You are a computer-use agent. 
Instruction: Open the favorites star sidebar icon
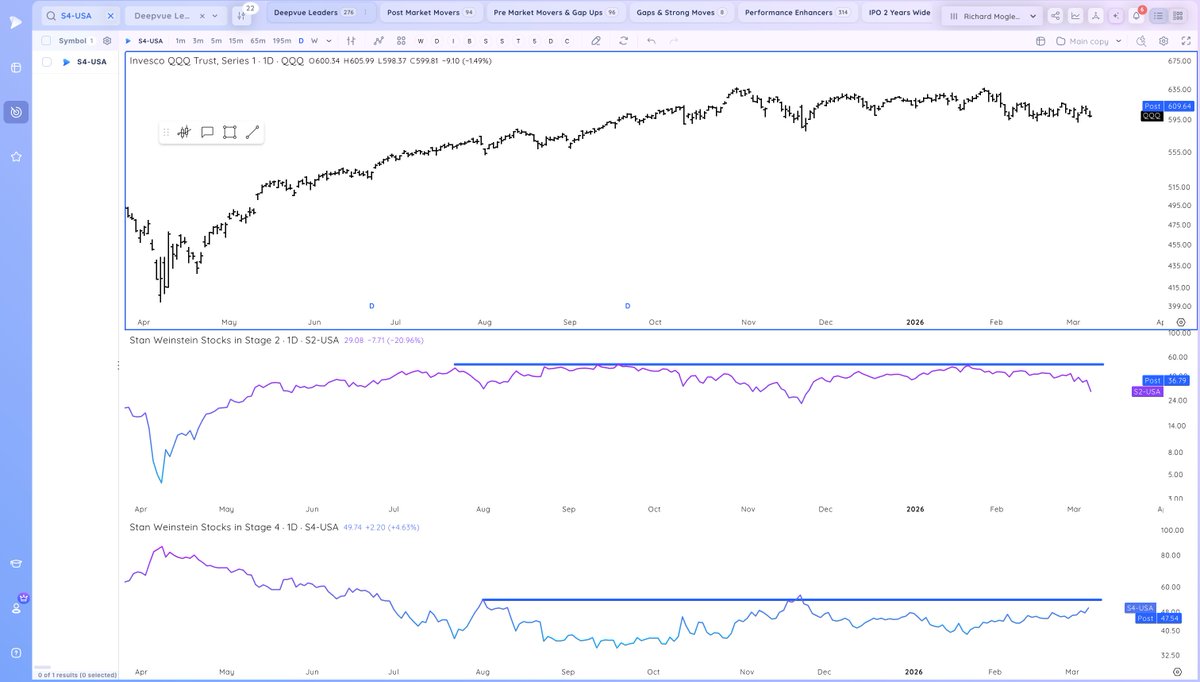pos(16,157)
